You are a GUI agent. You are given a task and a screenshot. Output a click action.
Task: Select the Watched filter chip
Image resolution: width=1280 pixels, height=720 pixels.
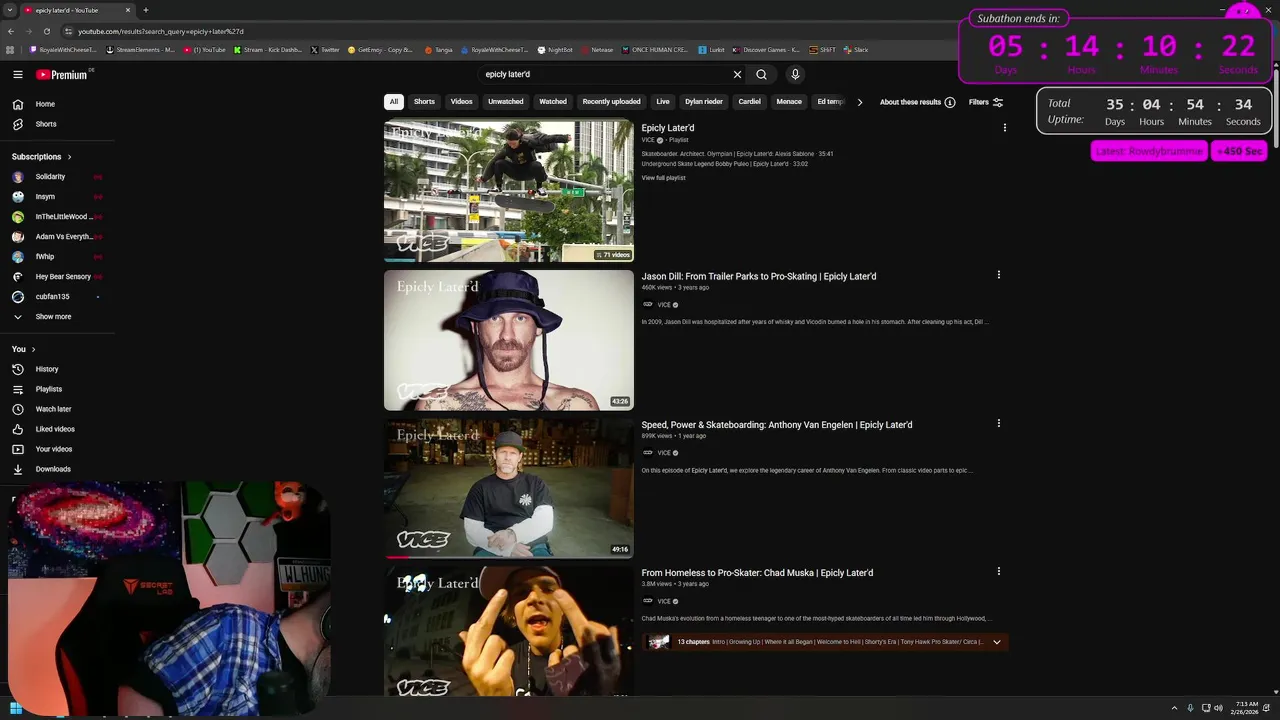(553, 102)
